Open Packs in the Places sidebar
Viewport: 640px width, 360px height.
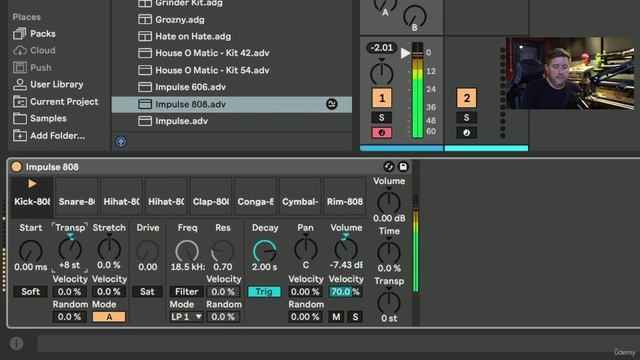tap(34, 33)
